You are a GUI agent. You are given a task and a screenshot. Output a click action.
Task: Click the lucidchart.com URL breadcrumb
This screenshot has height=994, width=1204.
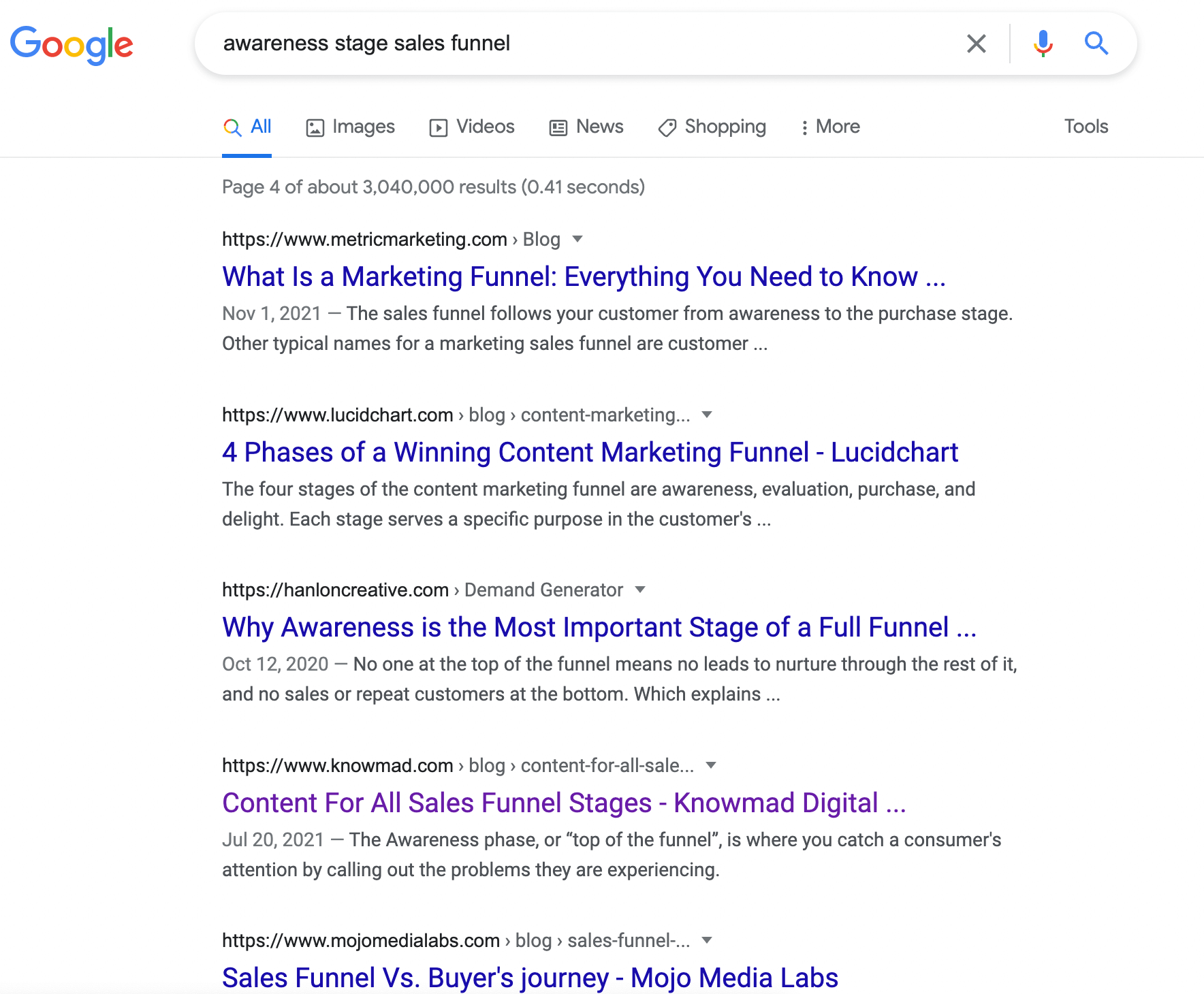(x=456, y=415)
